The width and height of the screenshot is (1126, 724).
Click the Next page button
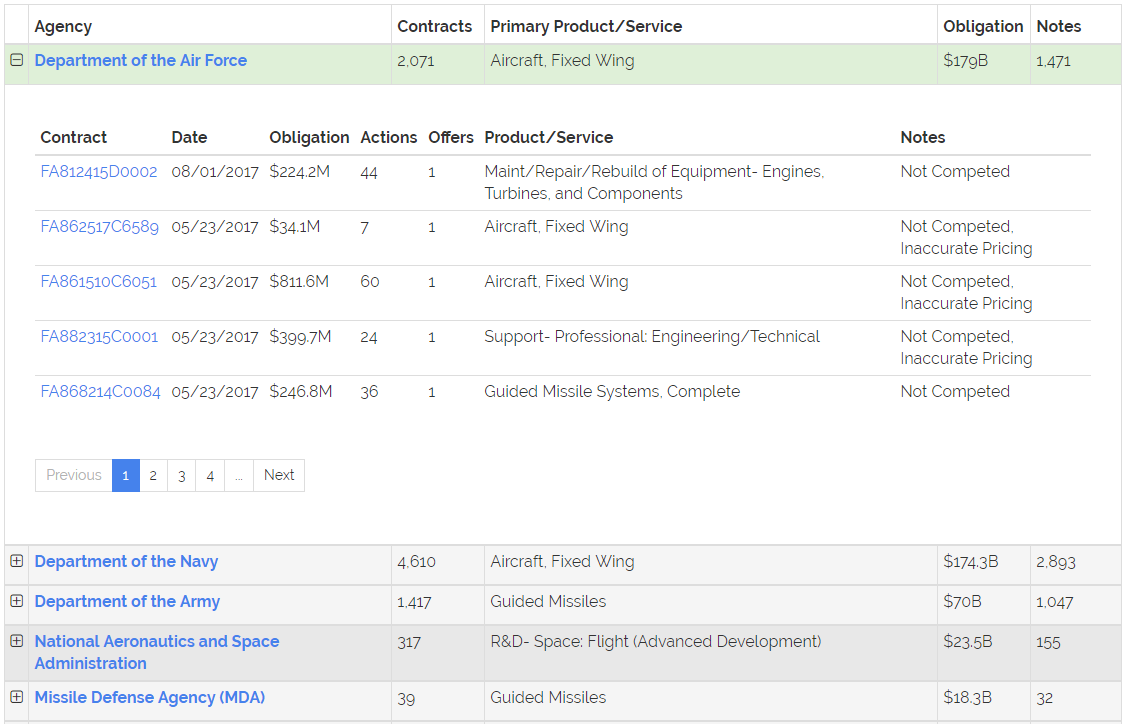[x=279, y=476]
